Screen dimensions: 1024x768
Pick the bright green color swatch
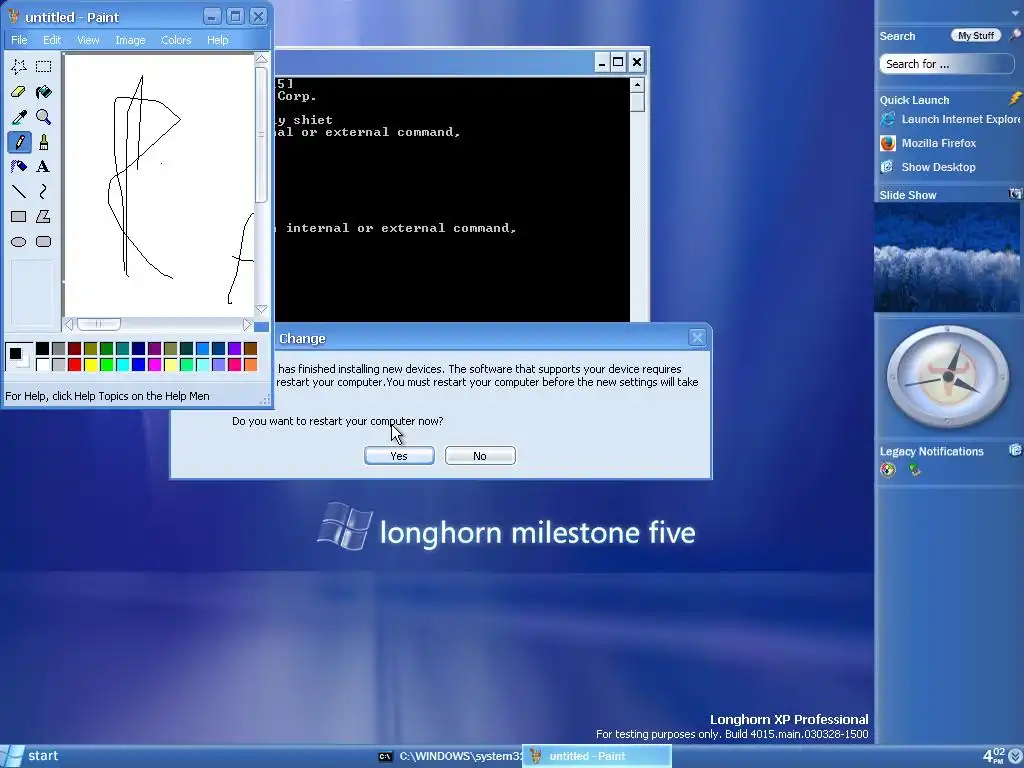click(106, 364)
